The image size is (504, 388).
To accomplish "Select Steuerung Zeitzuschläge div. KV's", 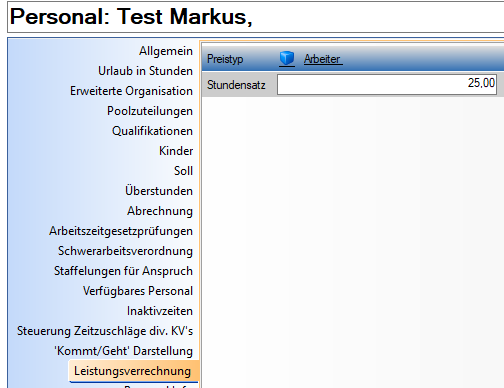I will coord(105,331).
